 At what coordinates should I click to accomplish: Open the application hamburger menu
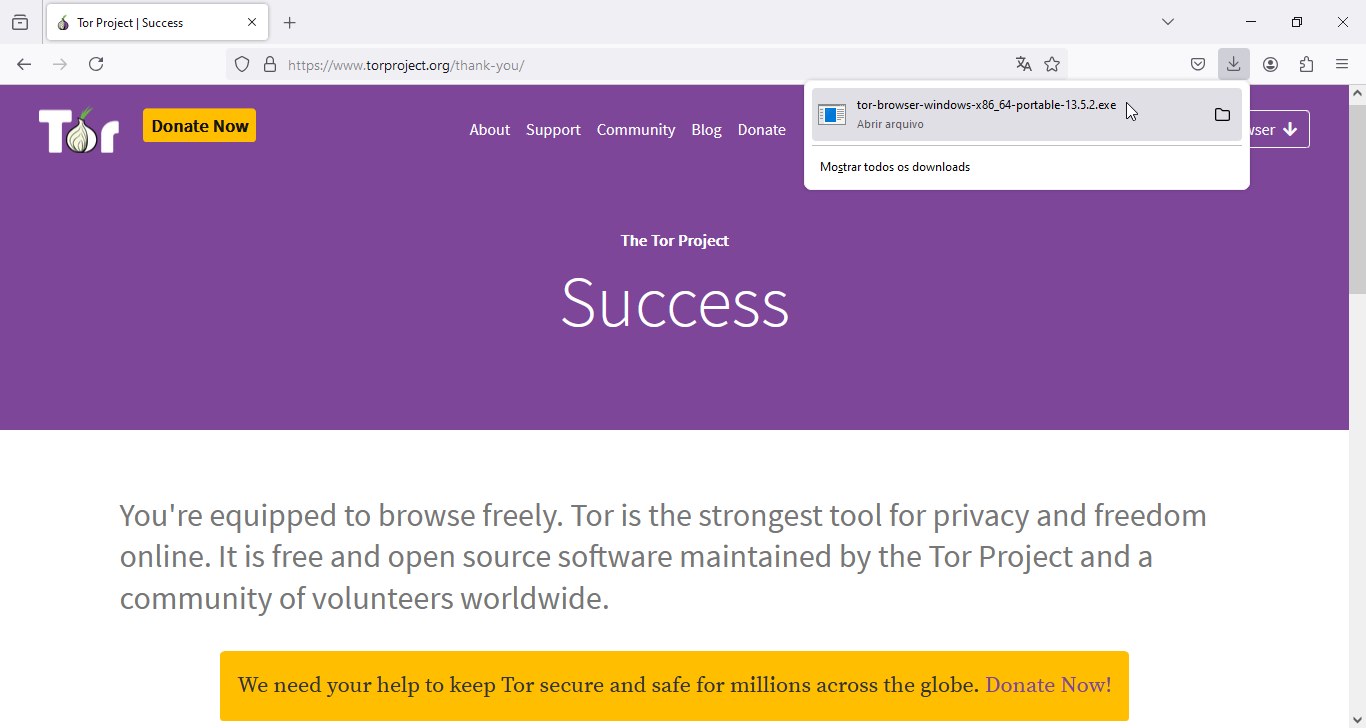point(1342,65)
